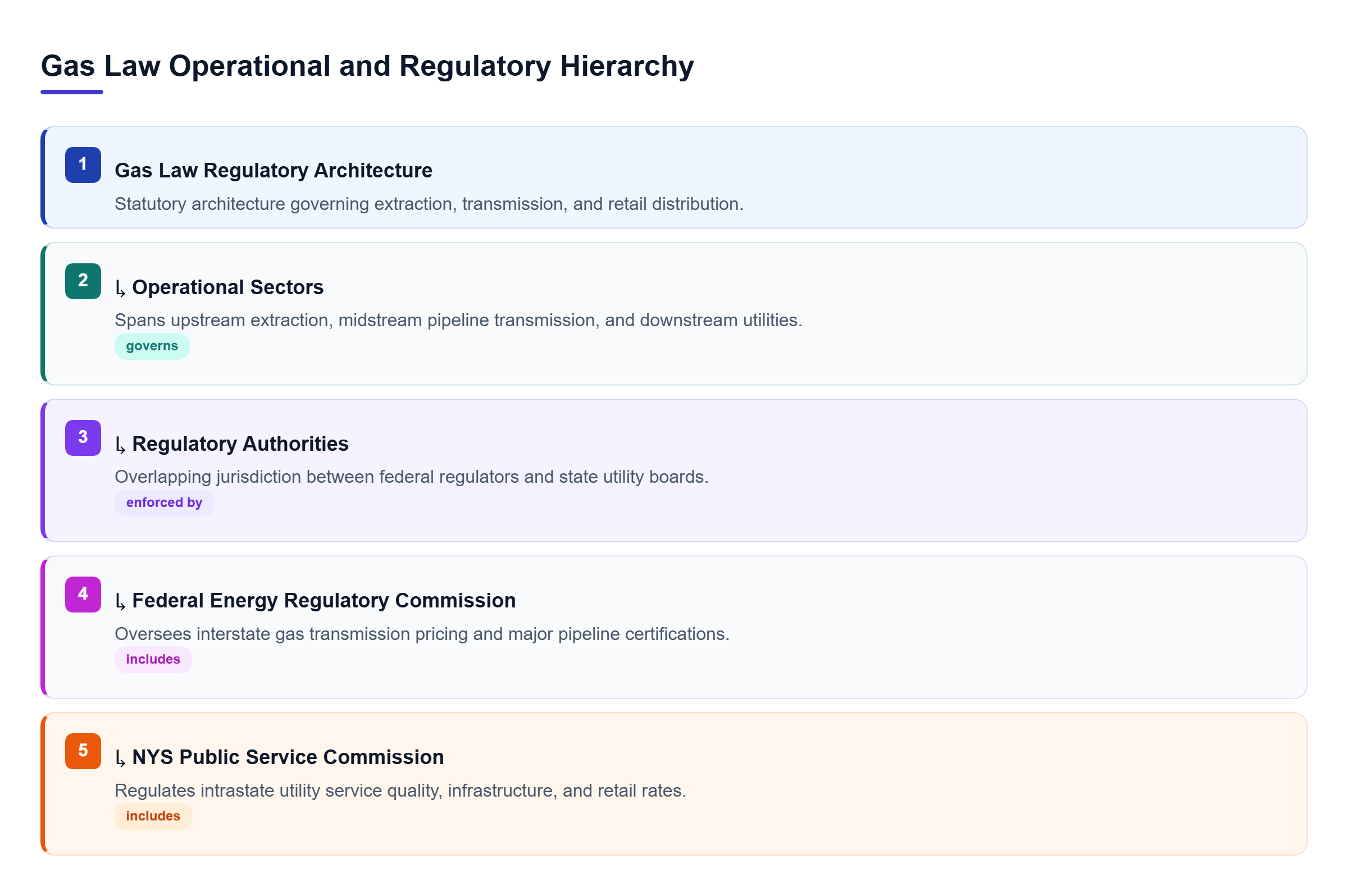Click the orange number 5 badge

[x=83, y=751]
